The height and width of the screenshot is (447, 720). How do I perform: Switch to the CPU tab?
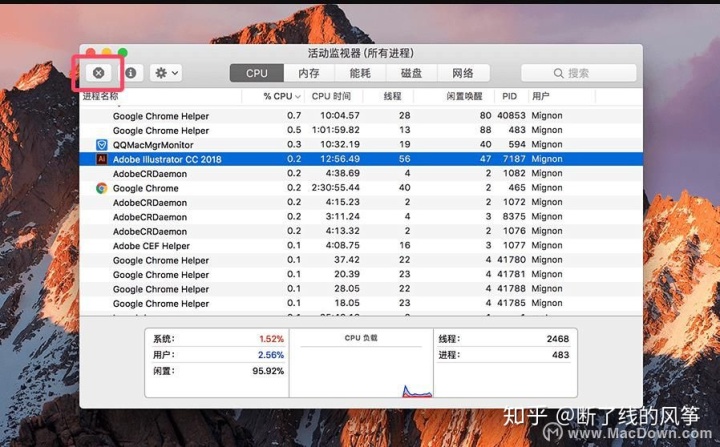[x=257, y=73]
